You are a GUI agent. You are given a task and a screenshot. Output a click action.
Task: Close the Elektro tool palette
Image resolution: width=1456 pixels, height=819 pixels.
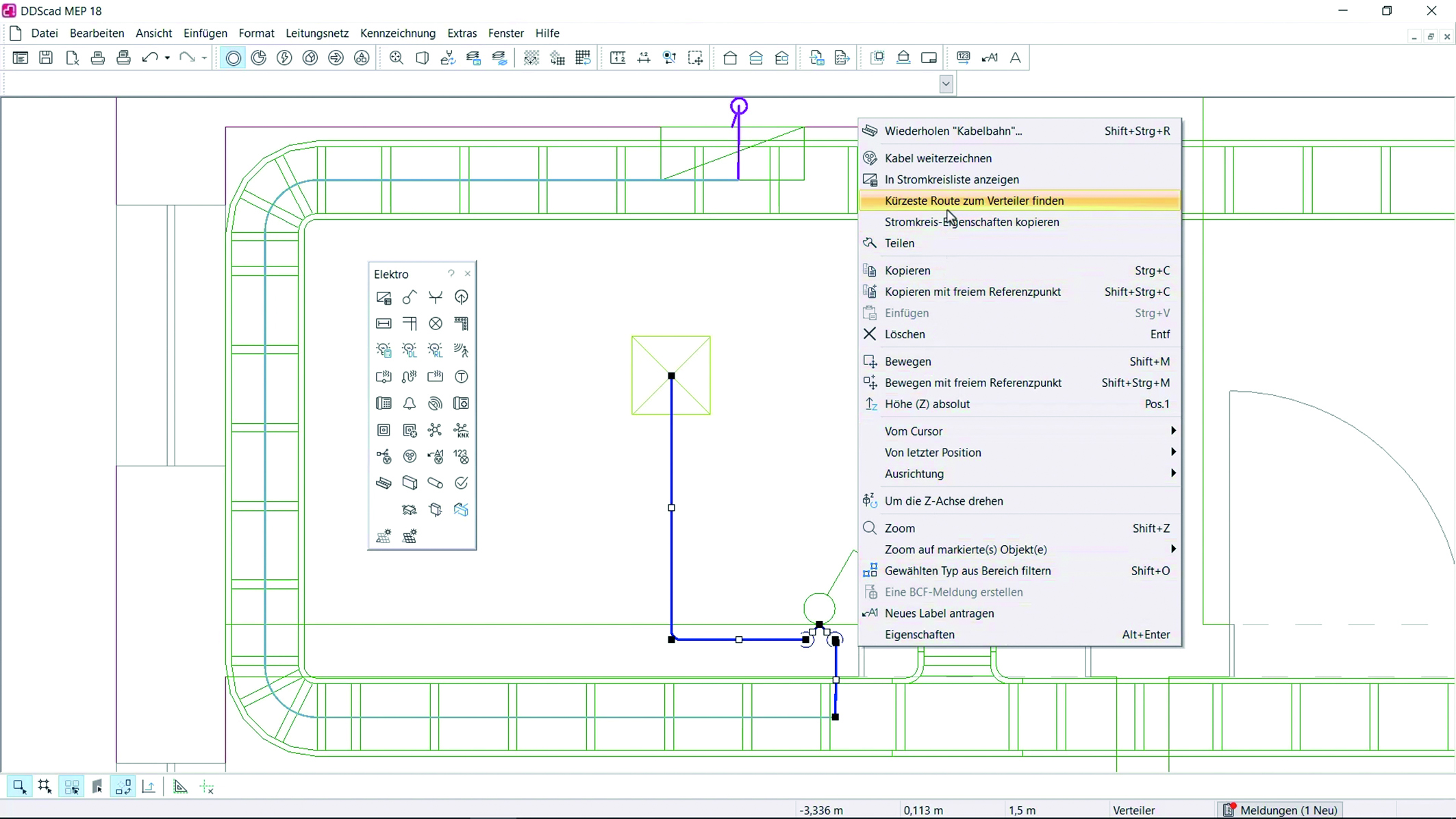coord(468,273)
